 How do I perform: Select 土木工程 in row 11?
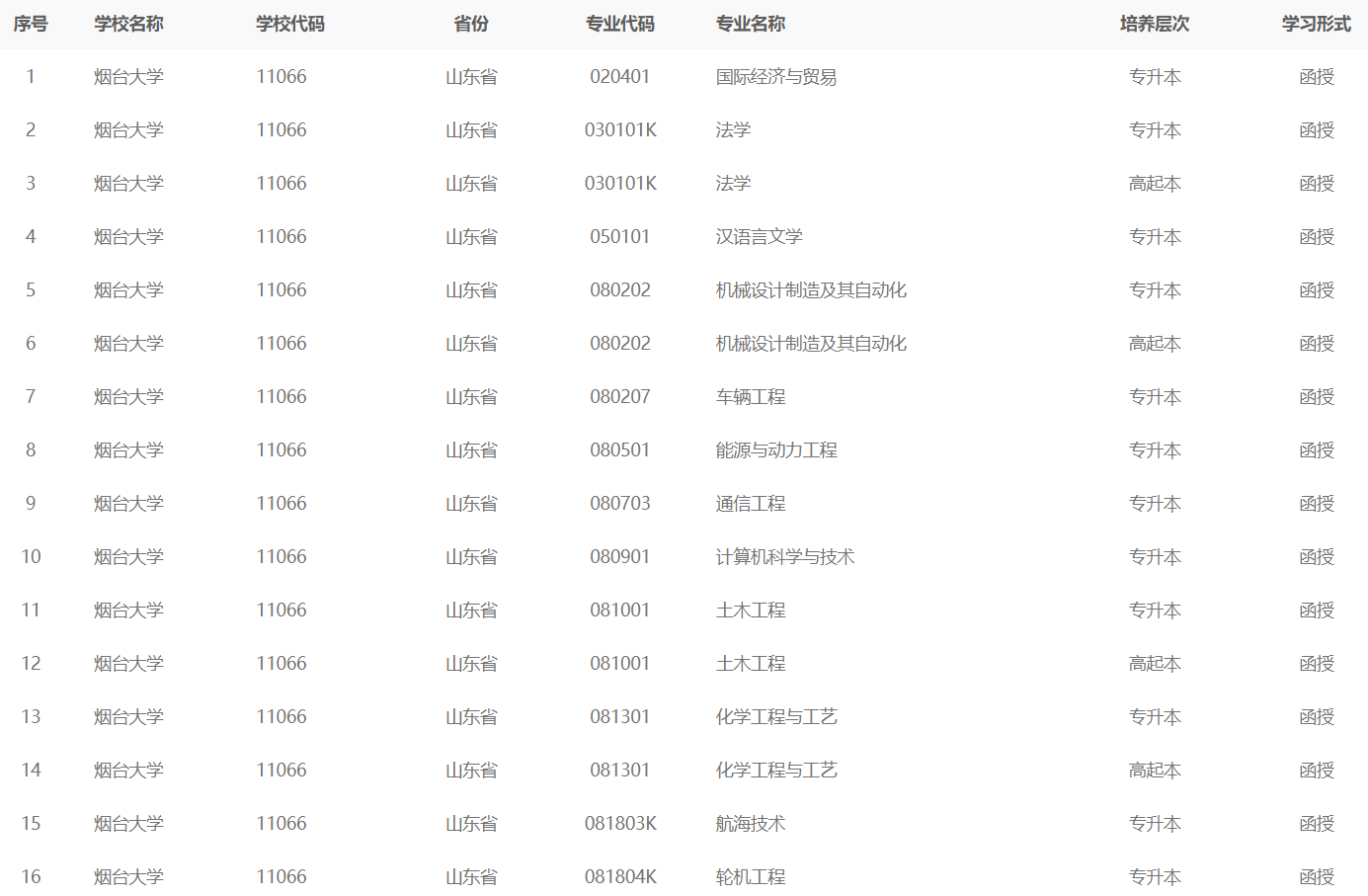(x=751, y=611)
